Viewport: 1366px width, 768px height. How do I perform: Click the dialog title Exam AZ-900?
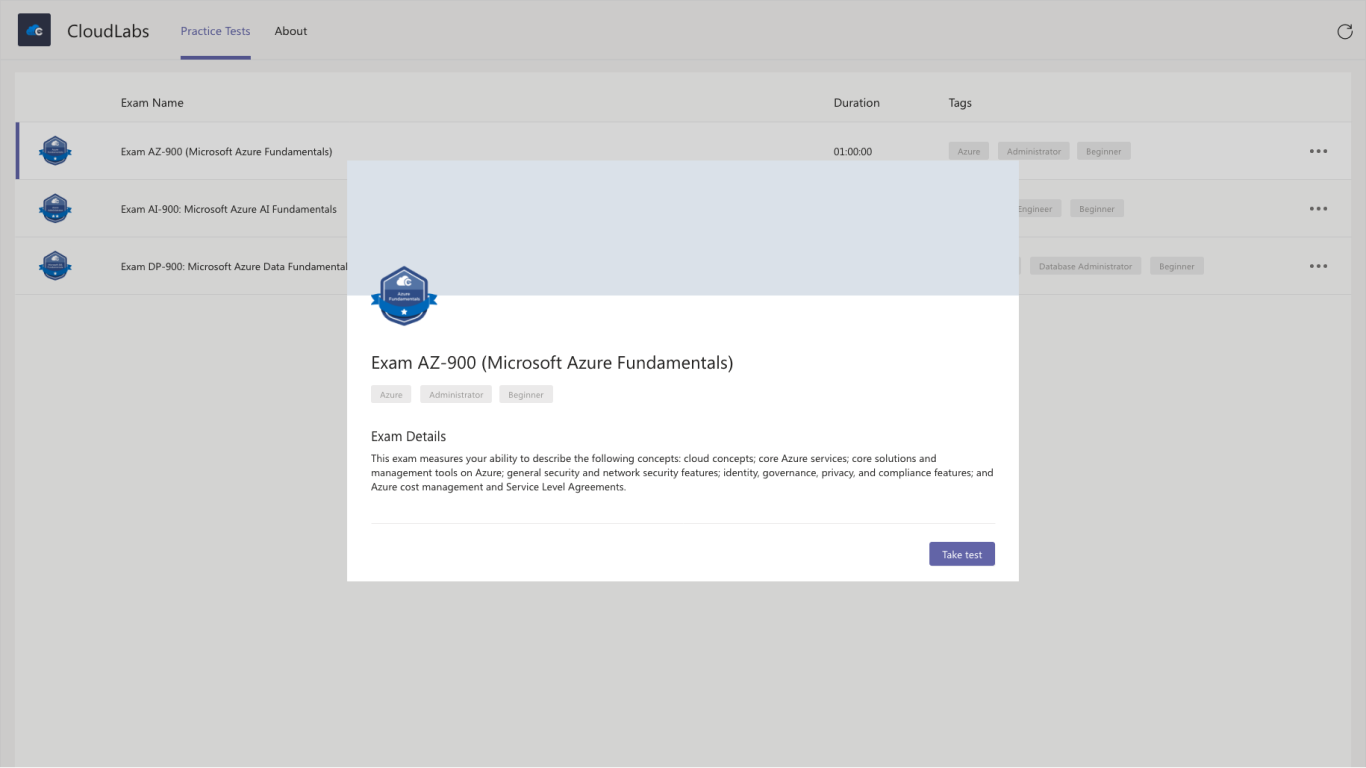pyautogui.click(x=552, y=363)
